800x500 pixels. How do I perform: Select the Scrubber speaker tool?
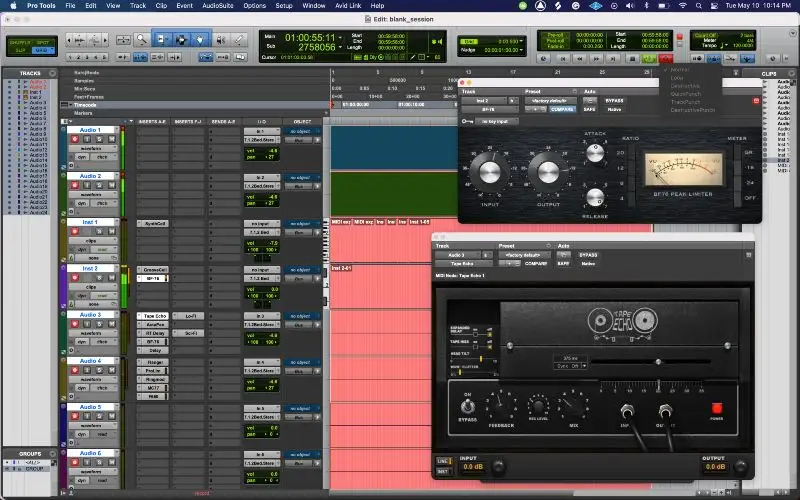(220, 39)
